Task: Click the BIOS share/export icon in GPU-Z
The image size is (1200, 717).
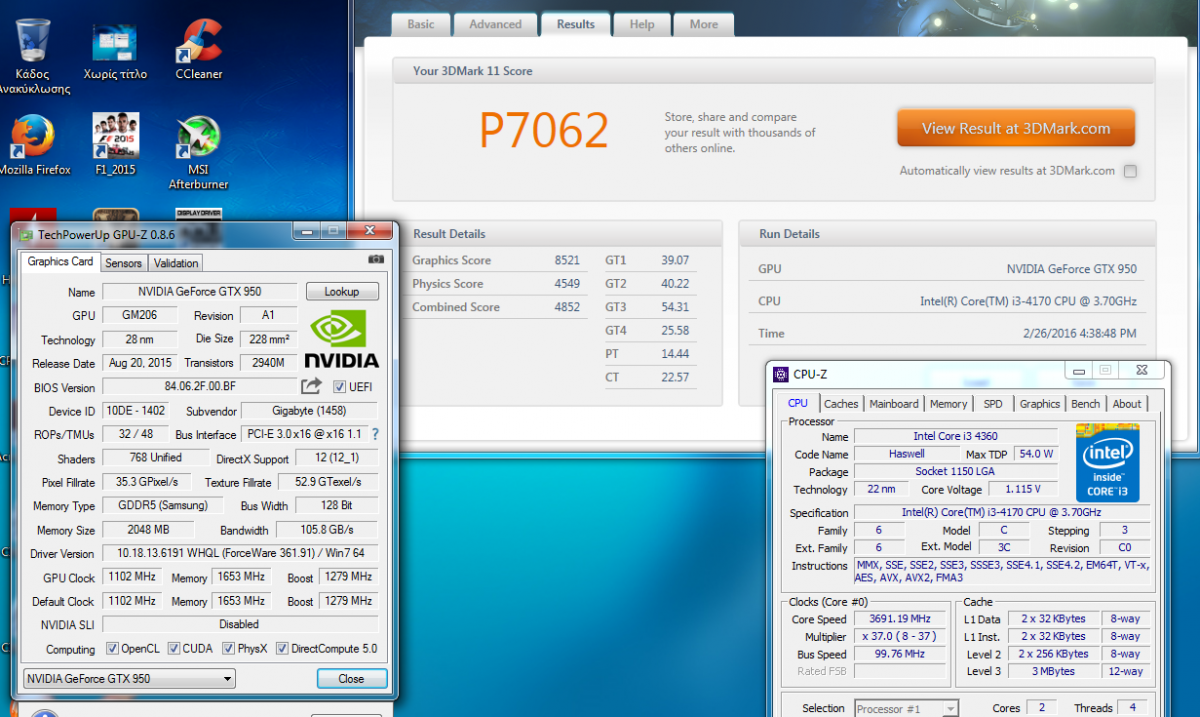Action: coord(311,386)
